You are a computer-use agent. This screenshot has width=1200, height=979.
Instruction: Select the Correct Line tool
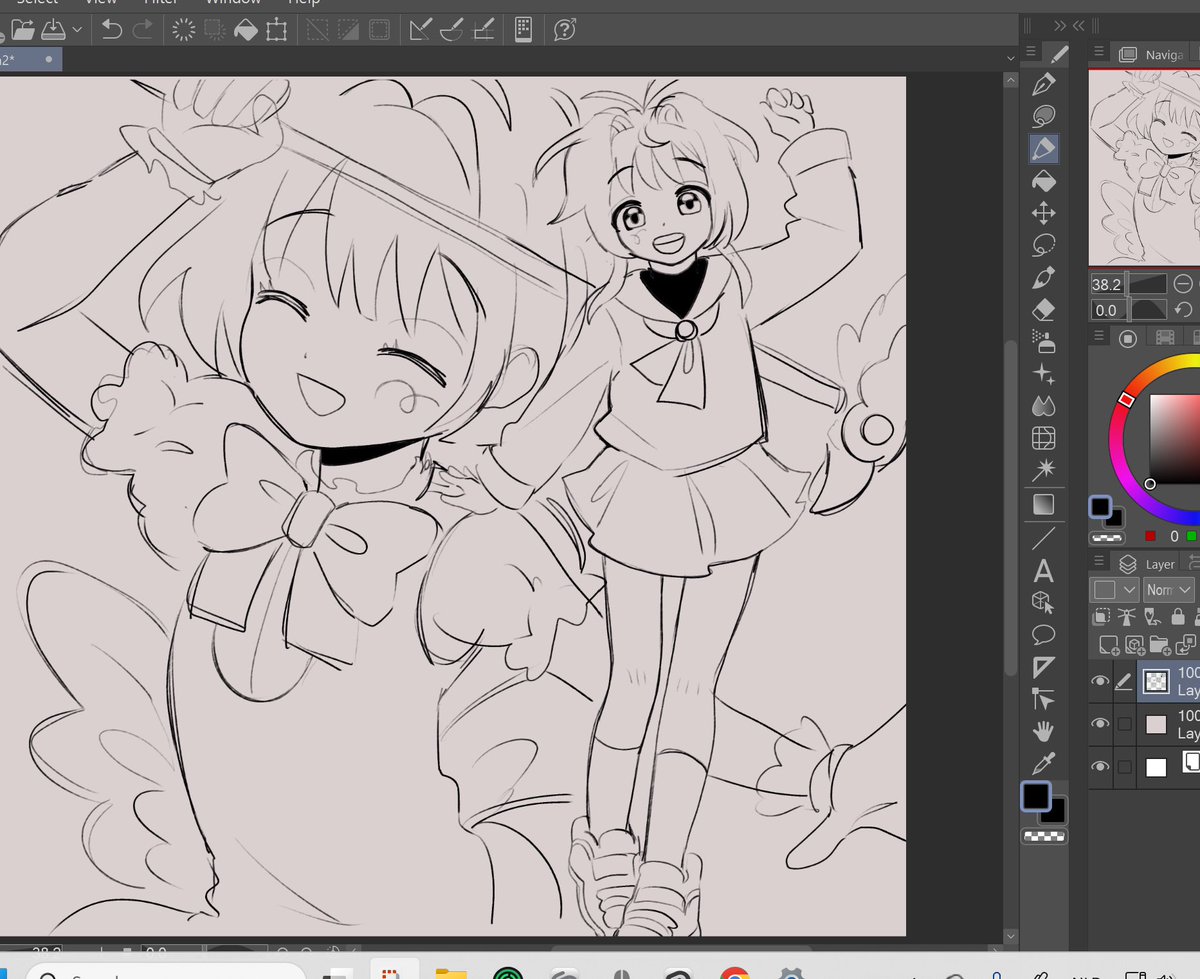(1044, 698)
